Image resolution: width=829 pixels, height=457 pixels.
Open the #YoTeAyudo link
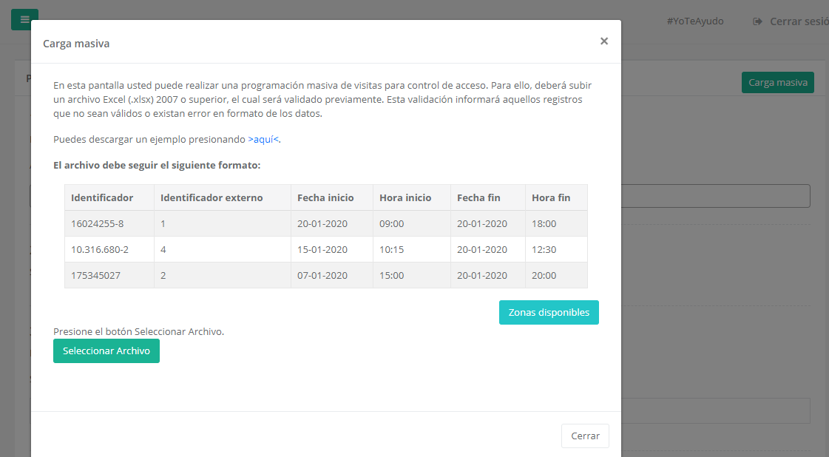[694, 21]
